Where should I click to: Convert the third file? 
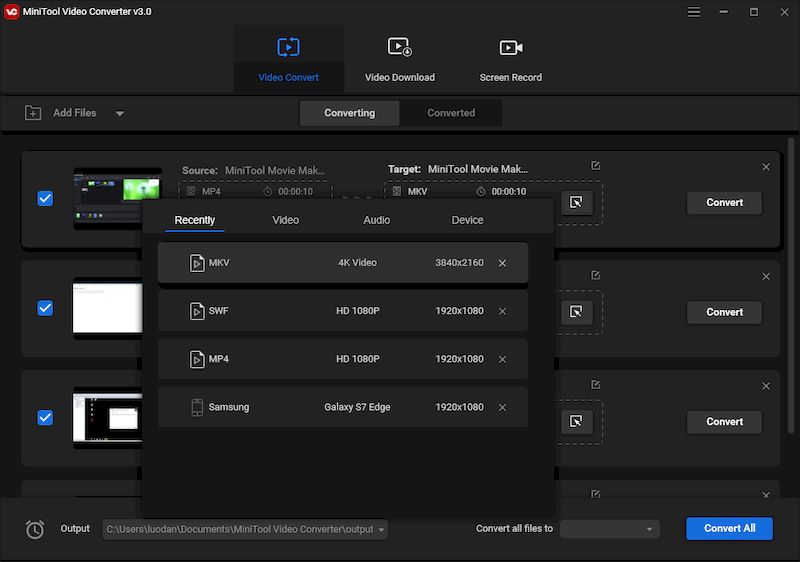click(724, 422)
